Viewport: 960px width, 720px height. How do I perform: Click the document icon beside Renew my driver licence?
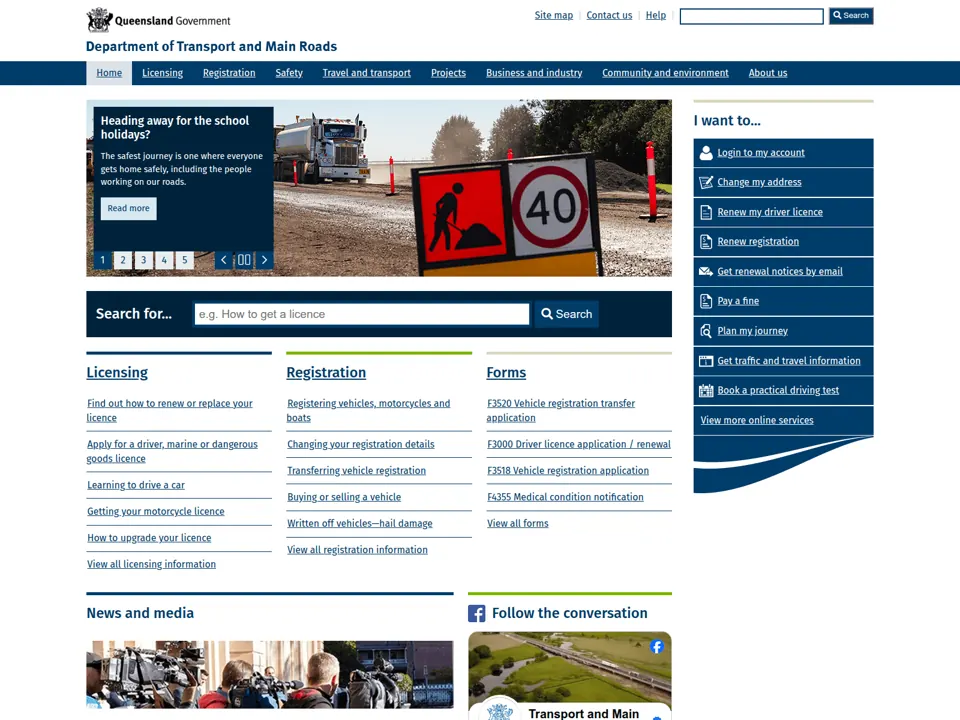coord(706,212)
